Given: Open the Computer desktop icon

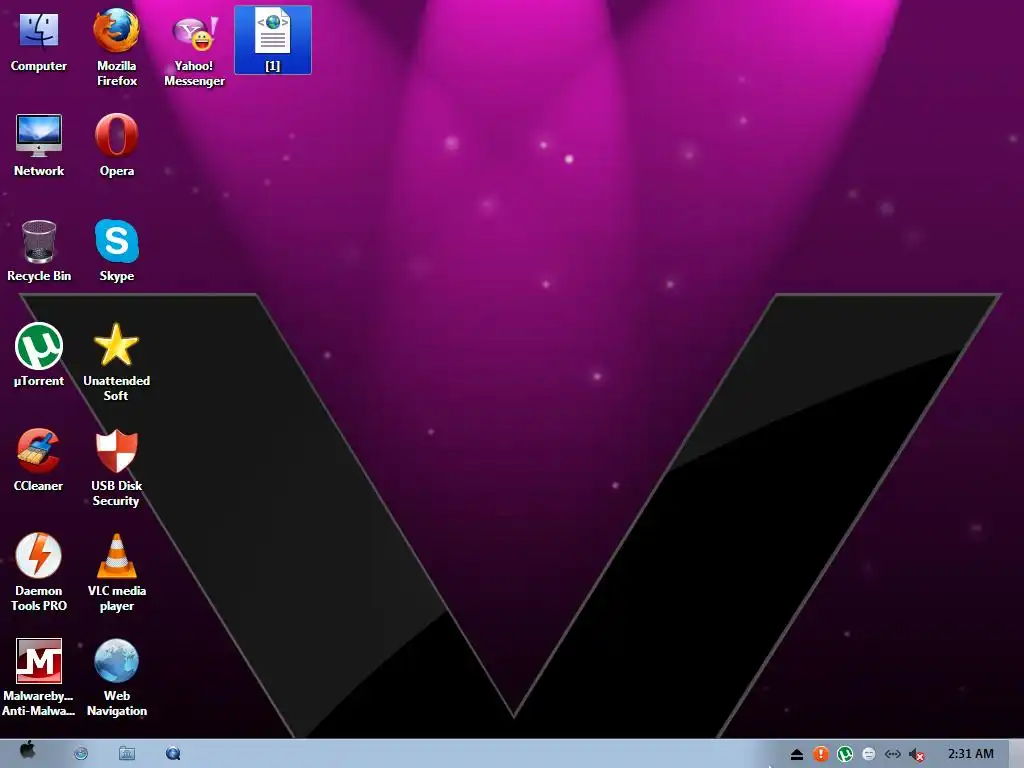Looking at the screenshot, I should tap(39, 40).
